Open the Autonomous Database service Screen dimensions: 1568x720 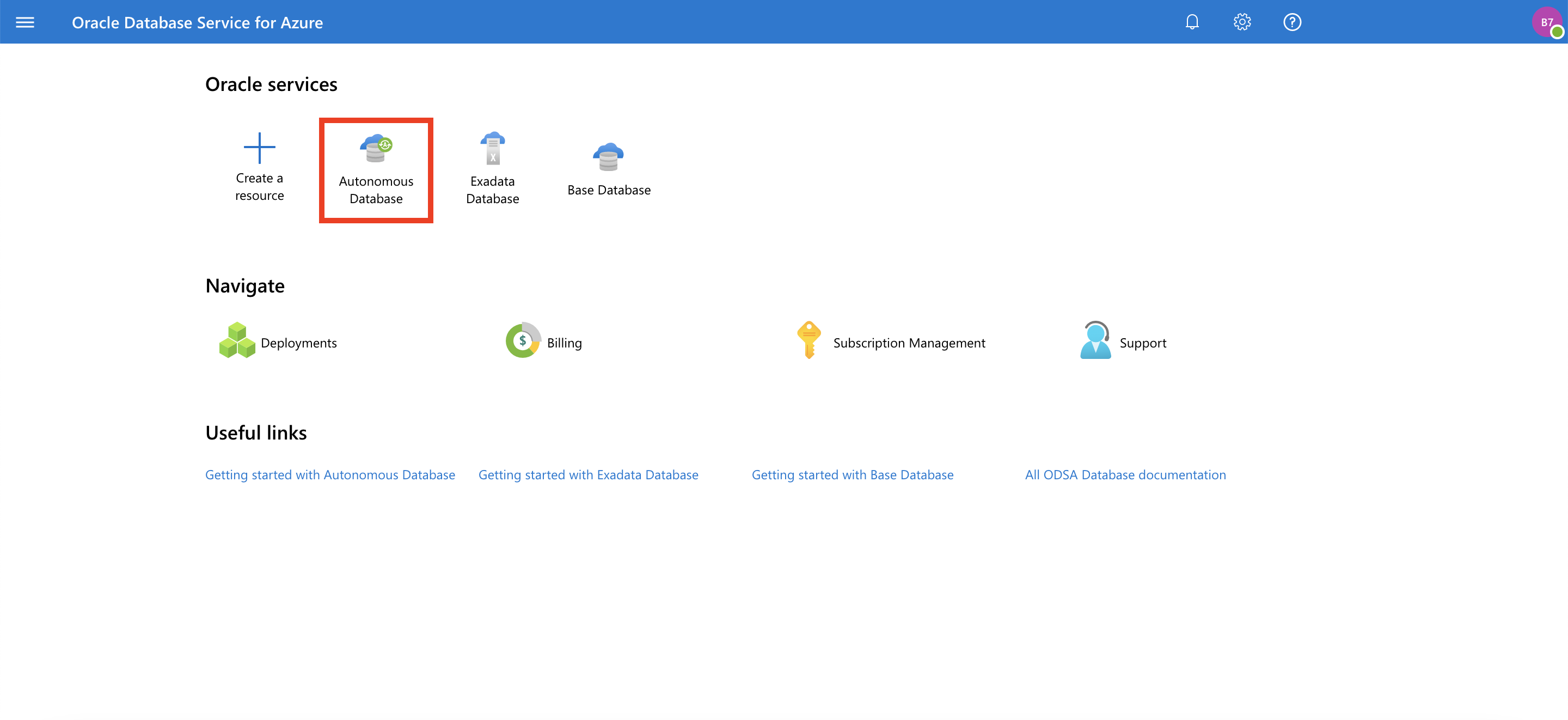click(x=376, y=169)
